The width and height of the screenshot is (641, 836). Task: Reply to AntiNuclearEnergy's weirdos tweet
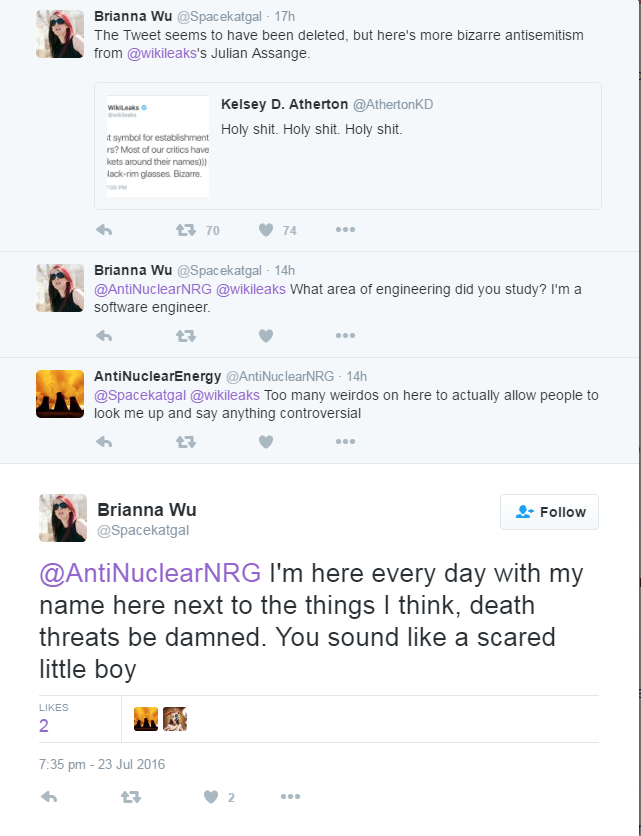(x=104, y=441)
